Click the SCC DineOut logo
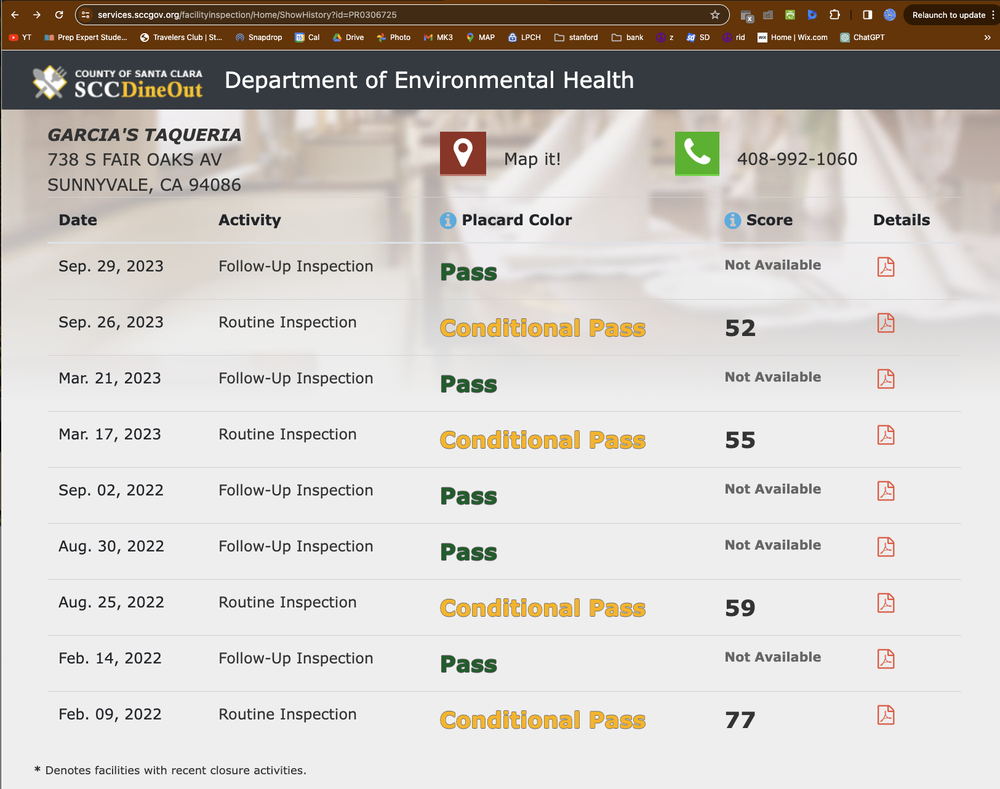 point(118,82)
